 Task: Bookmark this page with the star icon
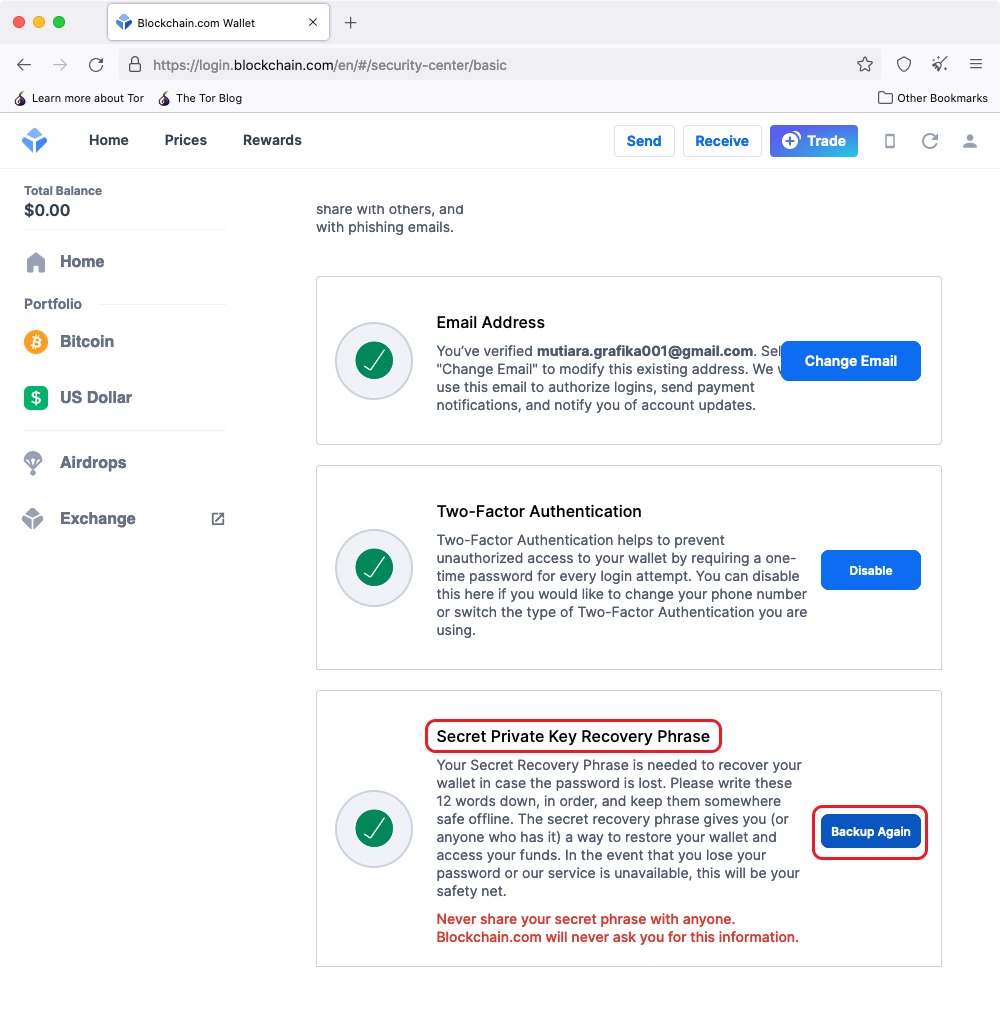pos(865,65)
